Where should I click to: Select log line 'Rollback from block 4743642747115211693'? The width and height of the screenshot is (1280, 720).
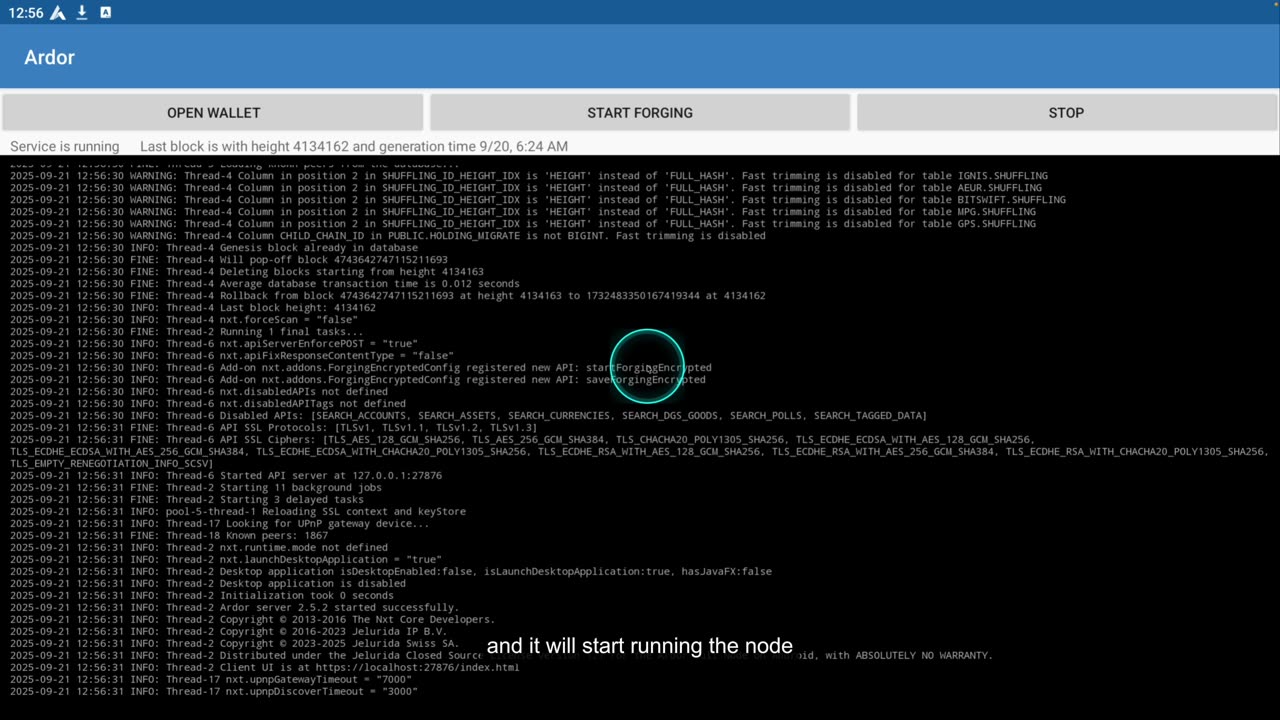[x=388, y=296]
